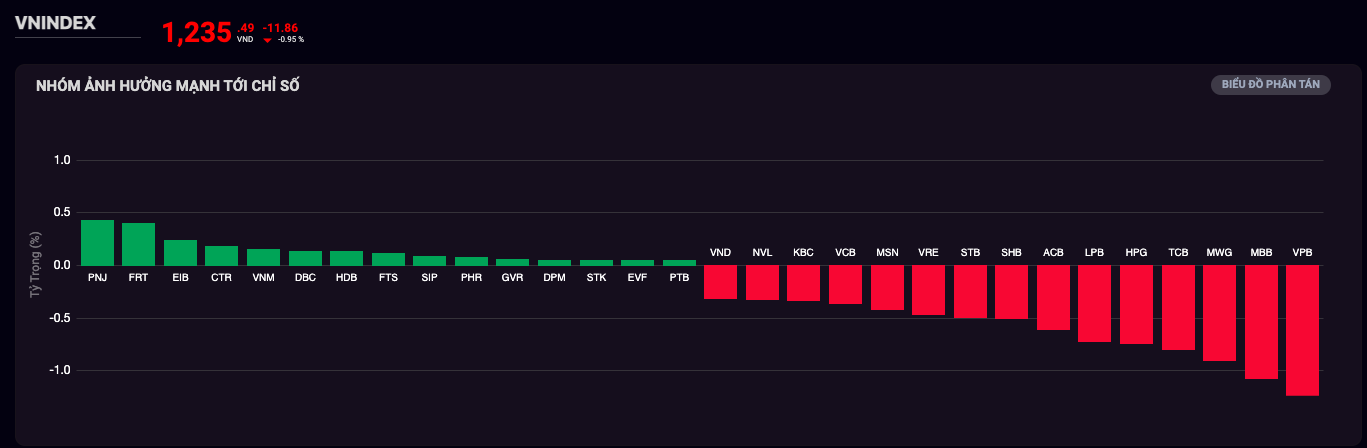Click the GVR ticker label
This screenshot has width=1367, height=448.
click(512, 277)
